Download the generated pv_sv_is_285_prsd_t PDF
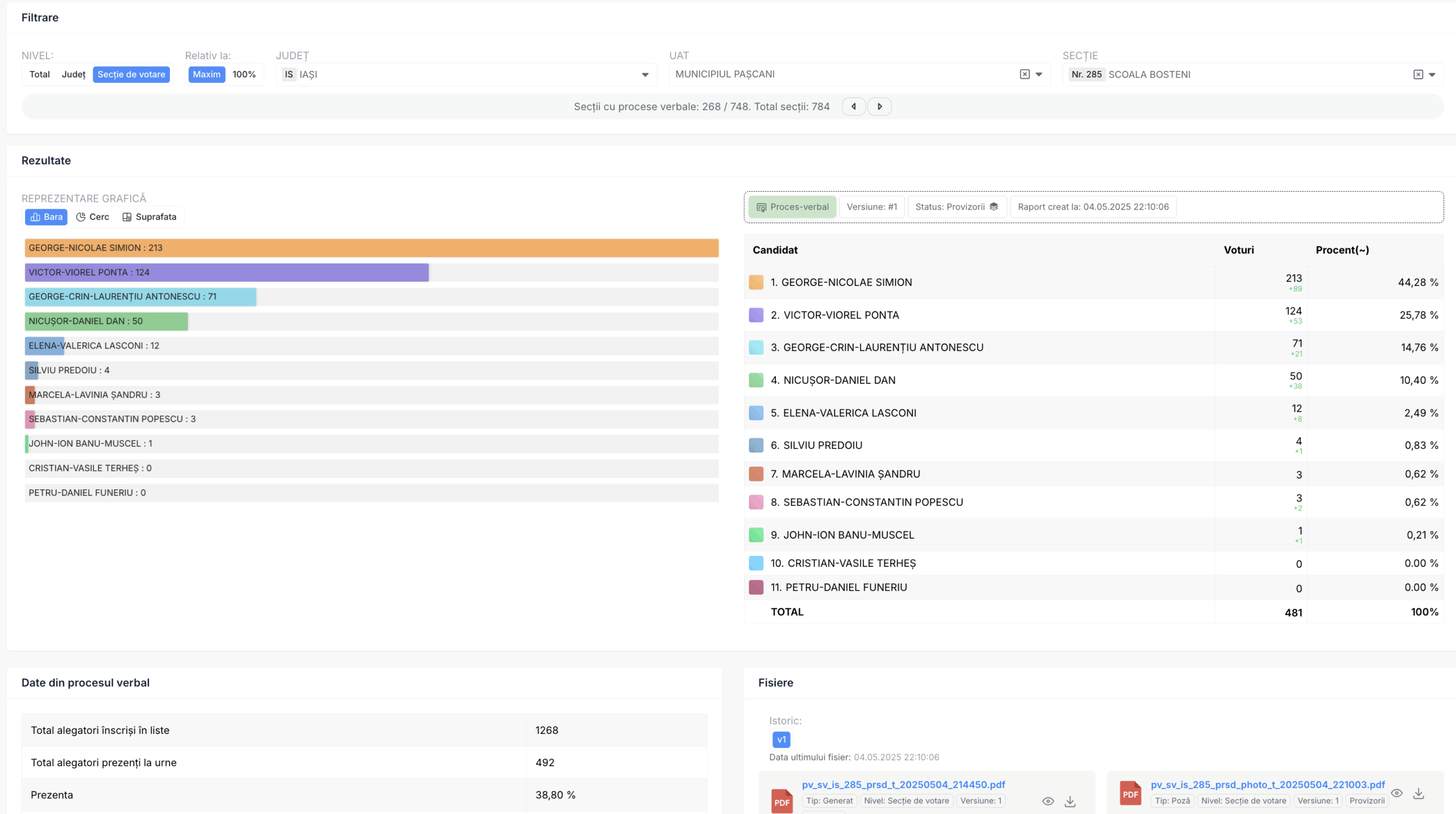 coord(1070,801)
